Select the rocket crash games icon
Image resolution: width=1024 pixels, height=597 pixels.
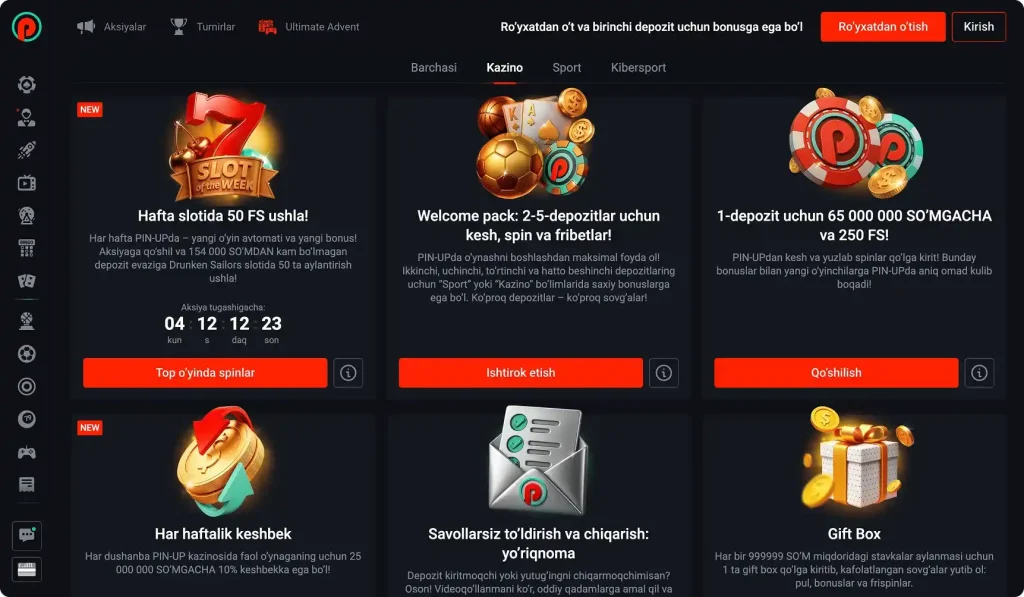pos(26,150)
